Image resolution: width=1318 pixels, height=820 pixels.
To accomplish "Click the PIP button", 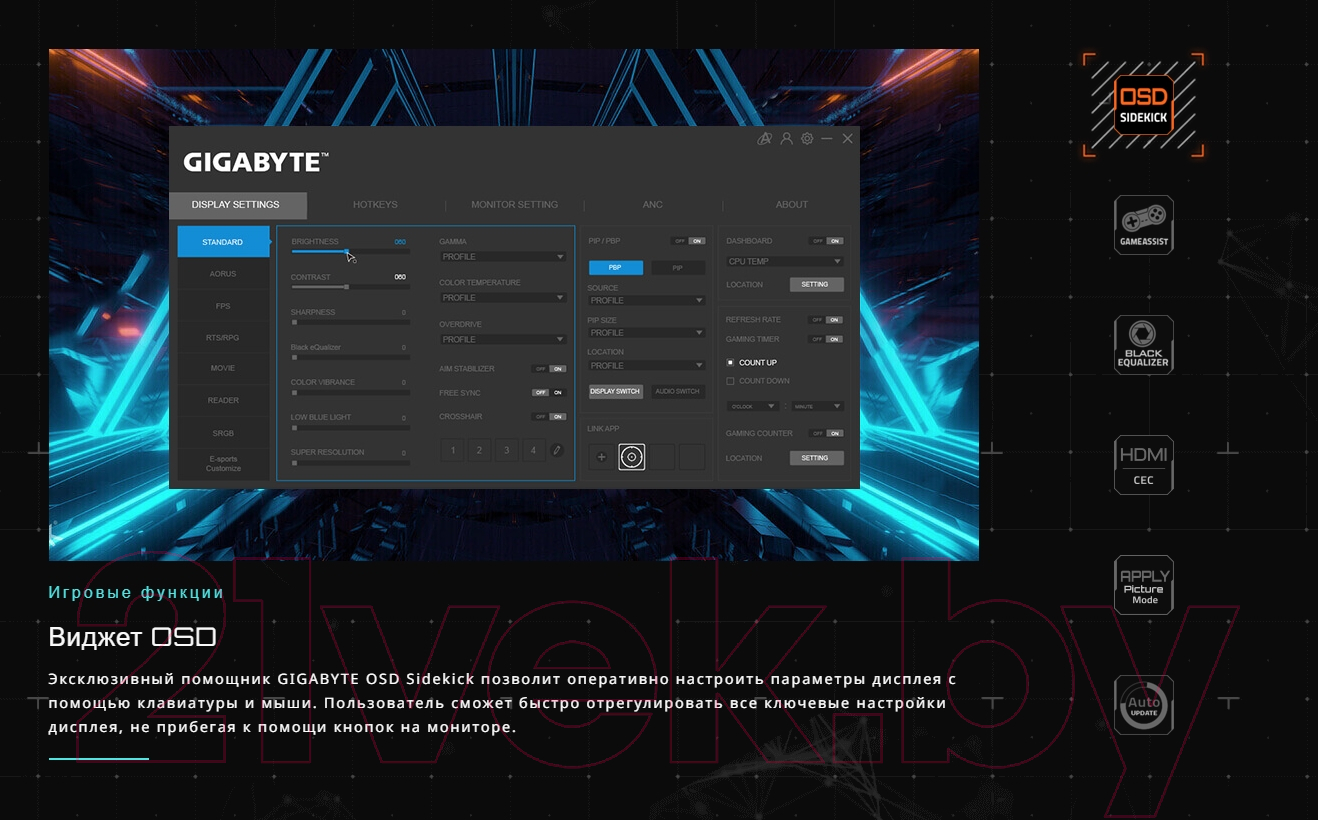I will tap(678, 268).
